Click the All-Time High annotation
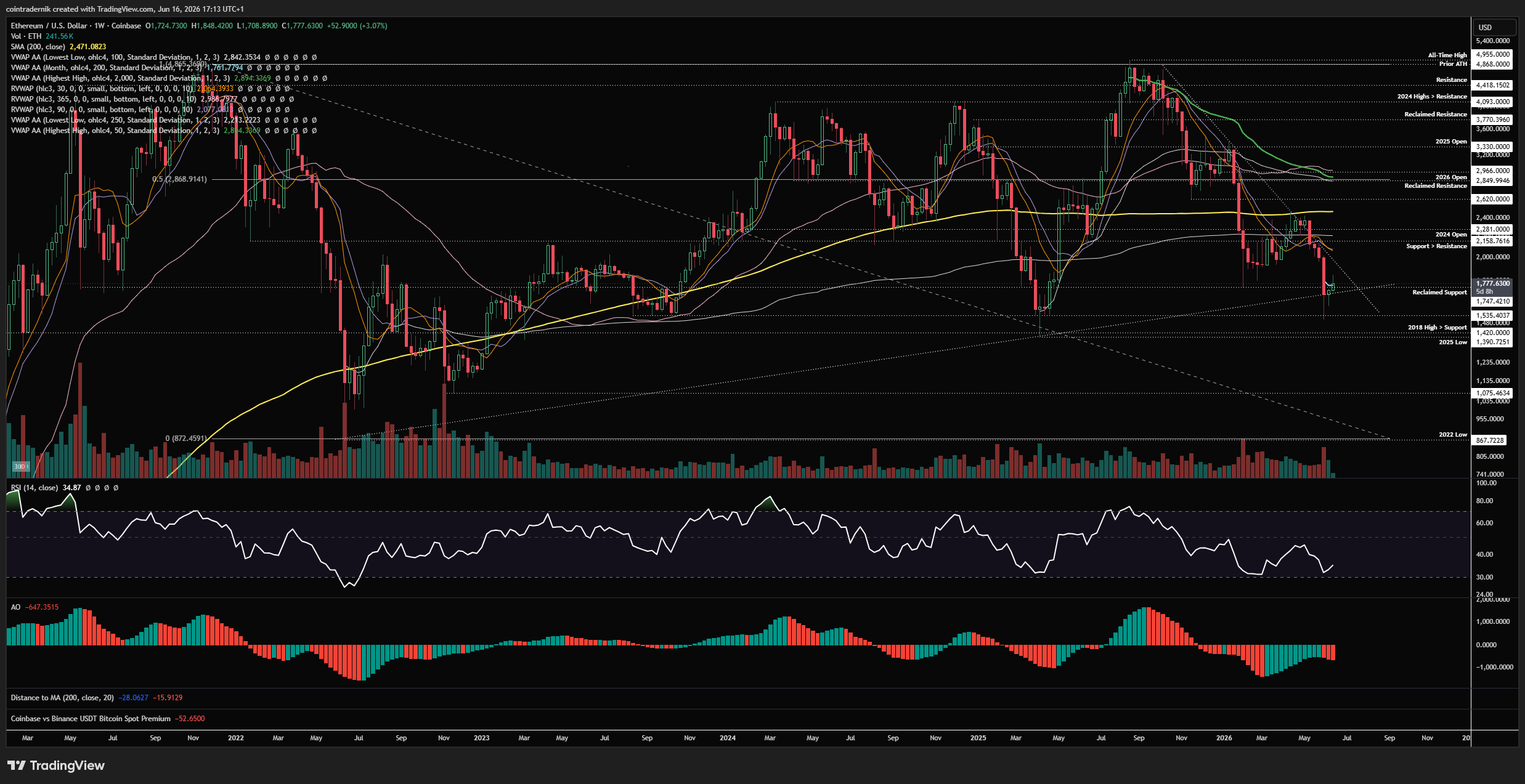The image size is (1525, 784). [x=1447, y=55]
